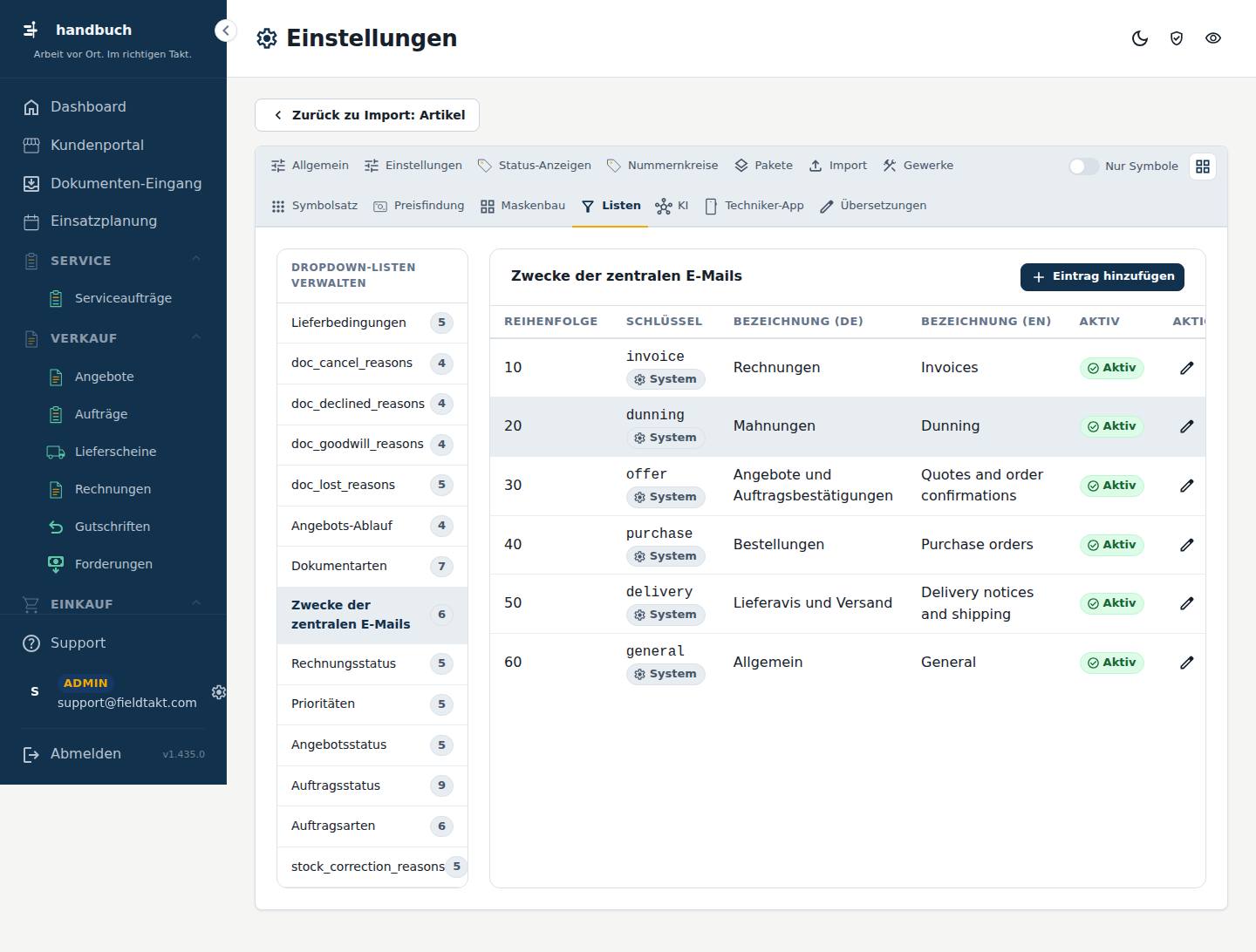Viewport: 1256px width, 952px height.
Task: Go back via Zurück zu Import: Artikel
Action: coord(367,115)
